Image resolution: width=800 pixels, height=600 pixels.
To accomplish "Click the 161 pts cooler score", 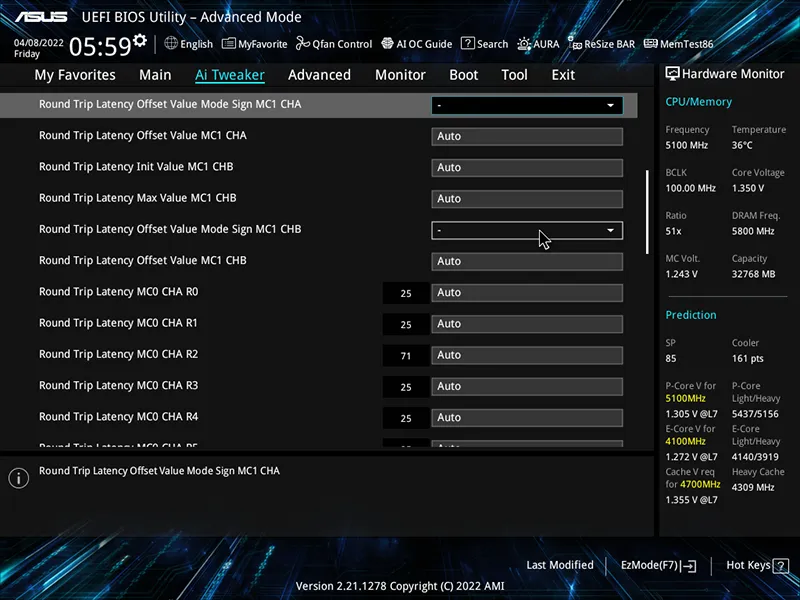I will coord(747,358).
